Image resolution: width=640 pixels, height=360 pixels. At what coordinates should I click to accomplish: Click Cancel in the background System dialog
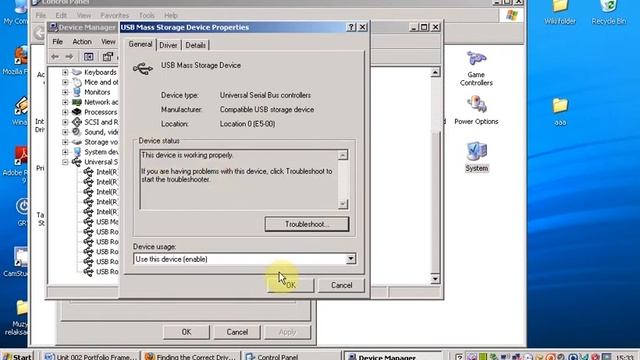[237, 332]
